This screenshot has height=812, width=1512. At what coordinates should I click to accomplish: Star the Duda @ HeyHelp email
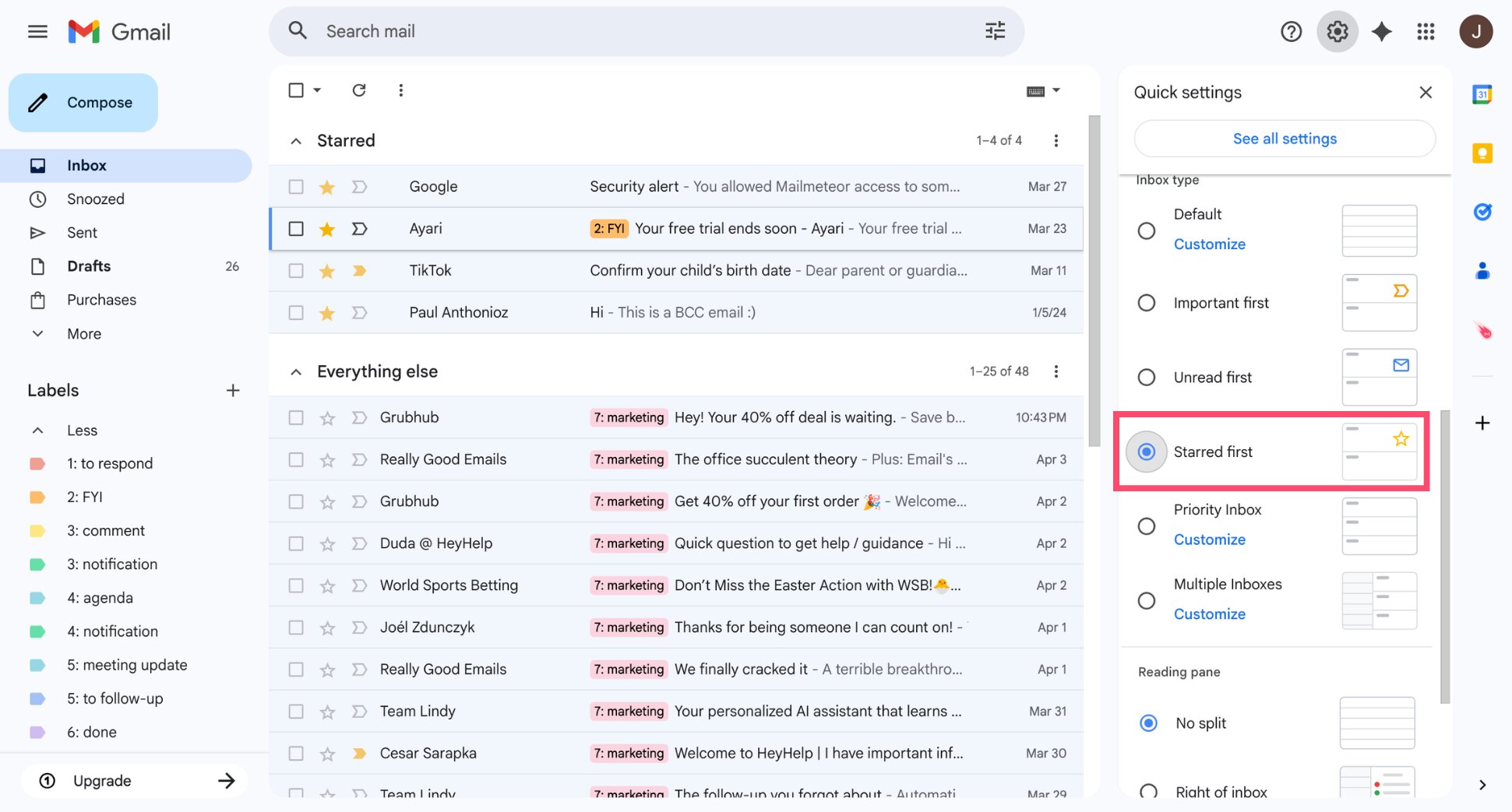pyautogui.click(x=327, y=543)
